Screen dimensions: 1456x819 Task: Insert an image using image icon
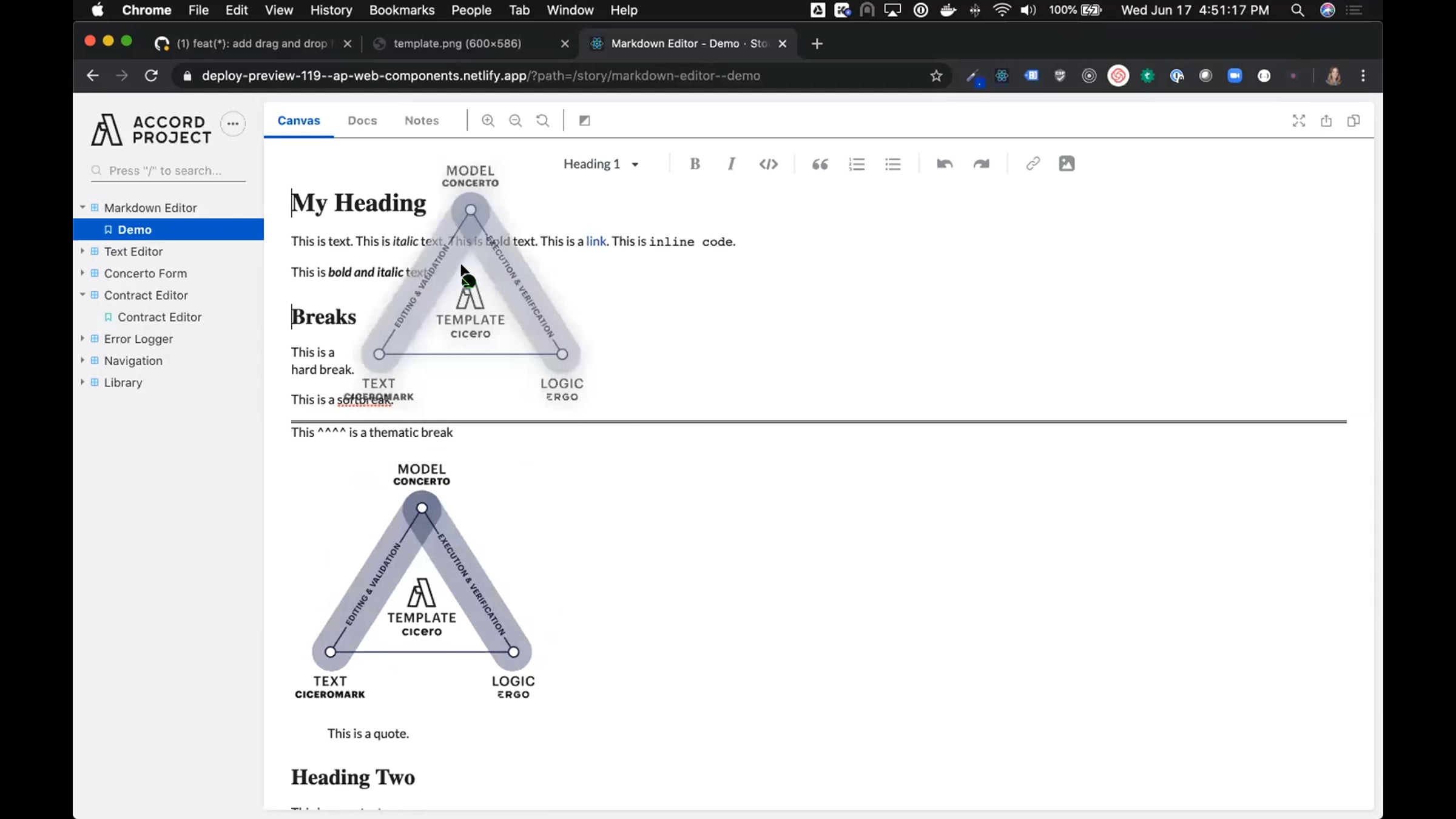(1067, 164)
